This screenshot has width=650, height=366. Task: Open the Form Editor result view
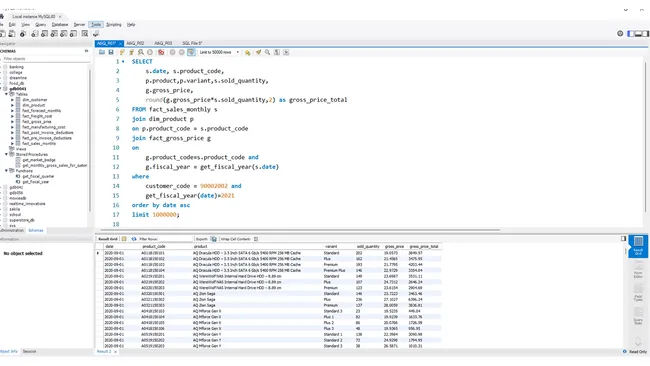(x=638, y=268)
